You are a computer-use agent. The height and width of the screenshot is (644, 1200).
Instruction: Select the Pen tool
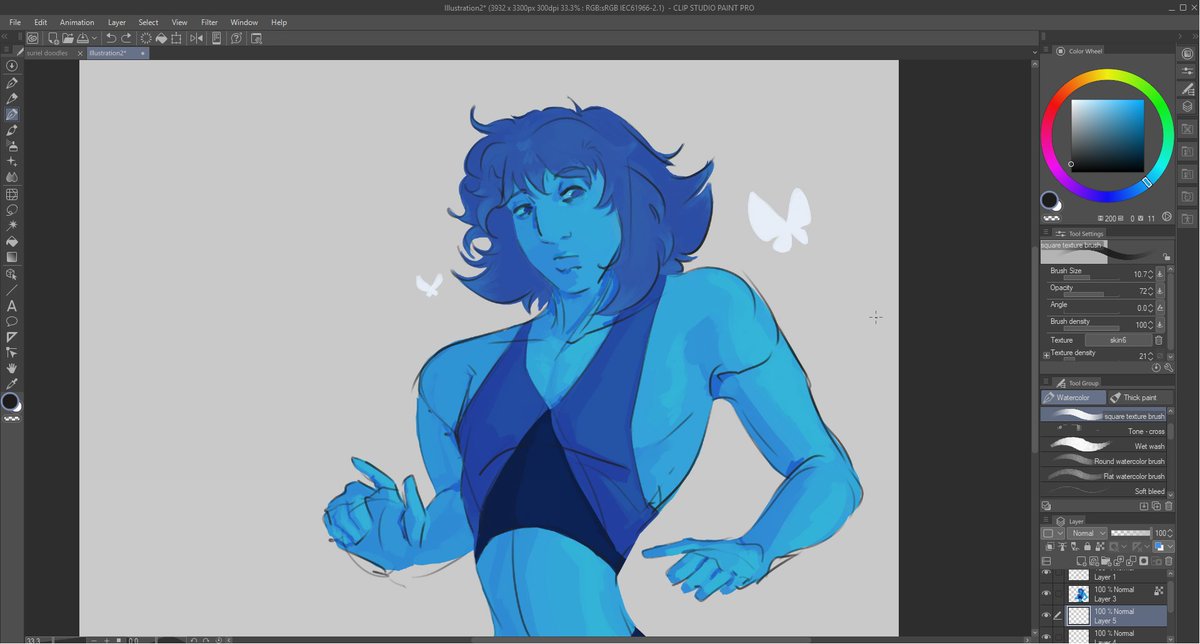(x=12, y=82)
